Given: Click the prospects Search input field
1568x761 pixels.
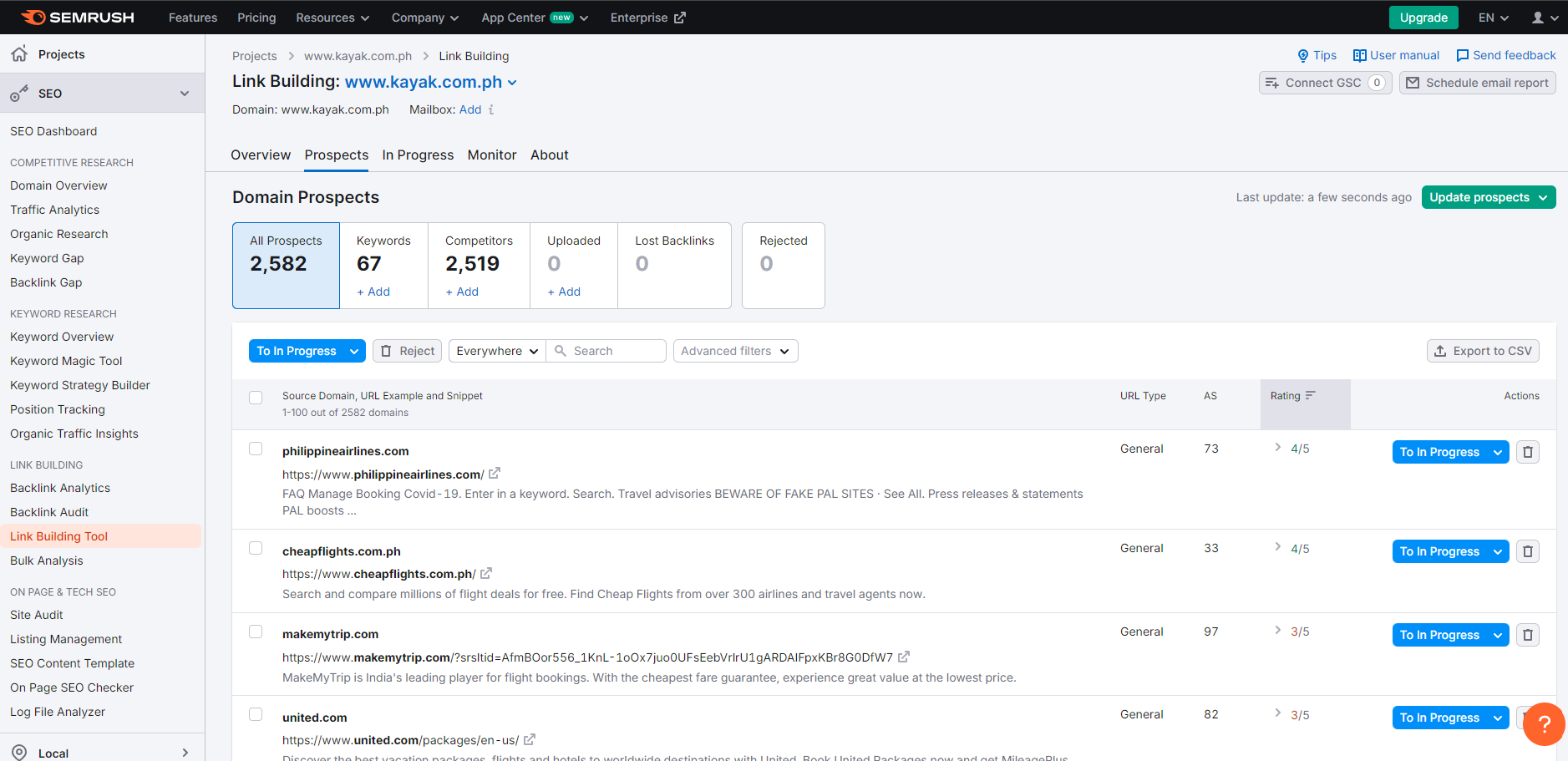Looking at the screenshot, I should (606, 351).
